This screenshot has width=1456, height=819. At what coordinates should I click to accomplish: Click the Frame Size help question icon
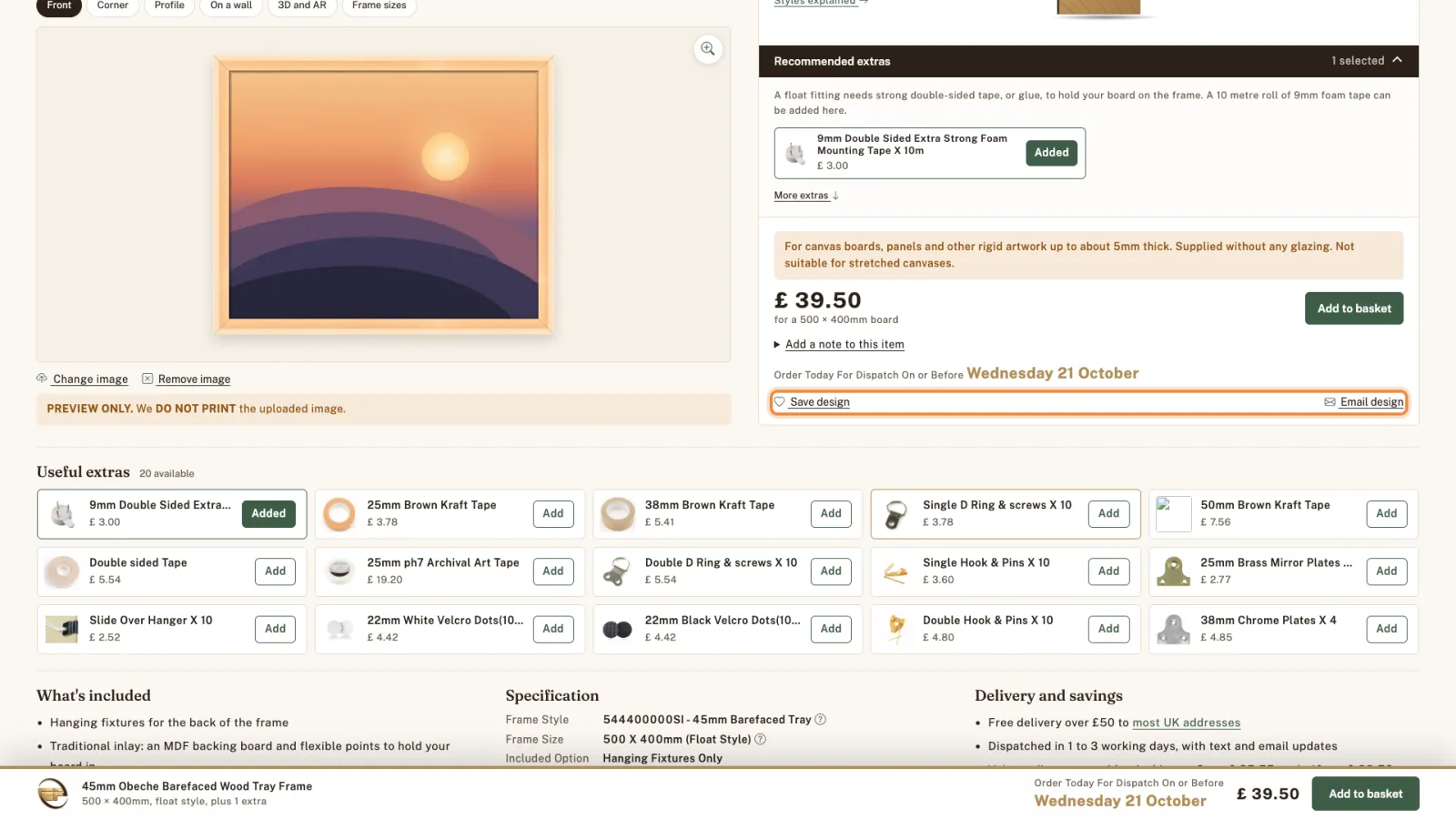[761, 739]
